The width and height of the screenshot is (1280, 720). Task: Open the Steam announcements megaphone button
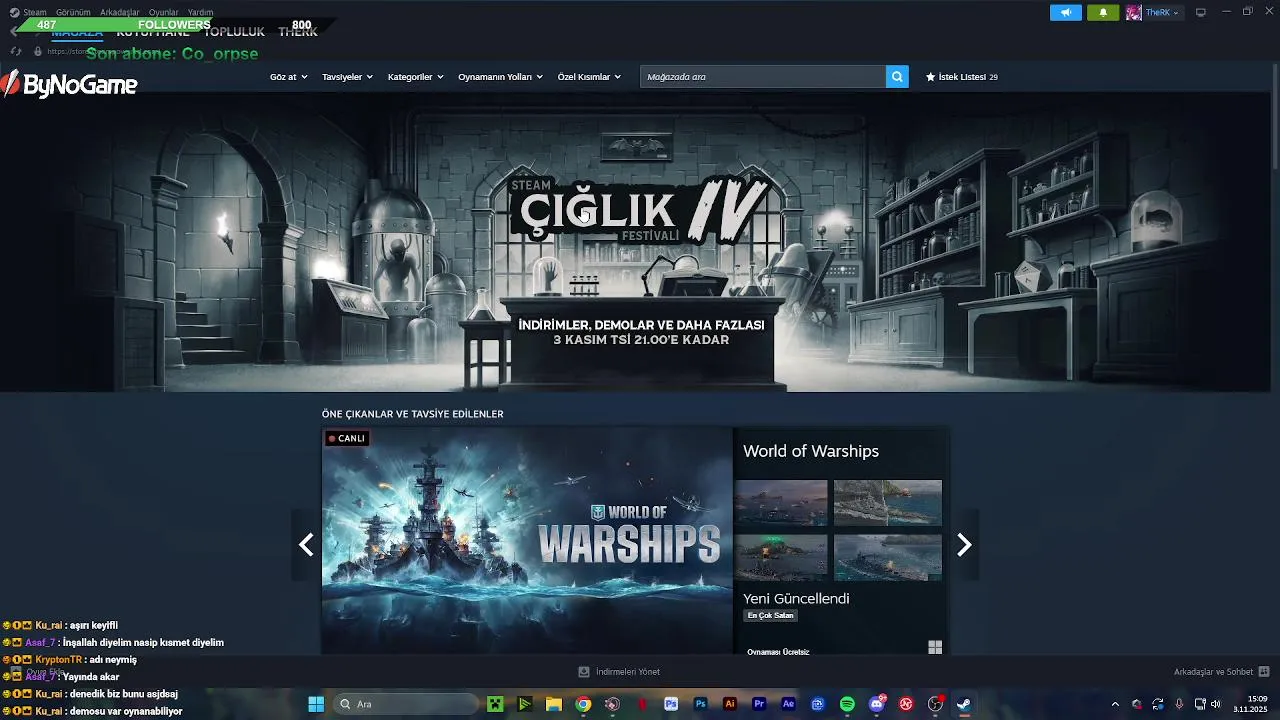coord(1066,12)
